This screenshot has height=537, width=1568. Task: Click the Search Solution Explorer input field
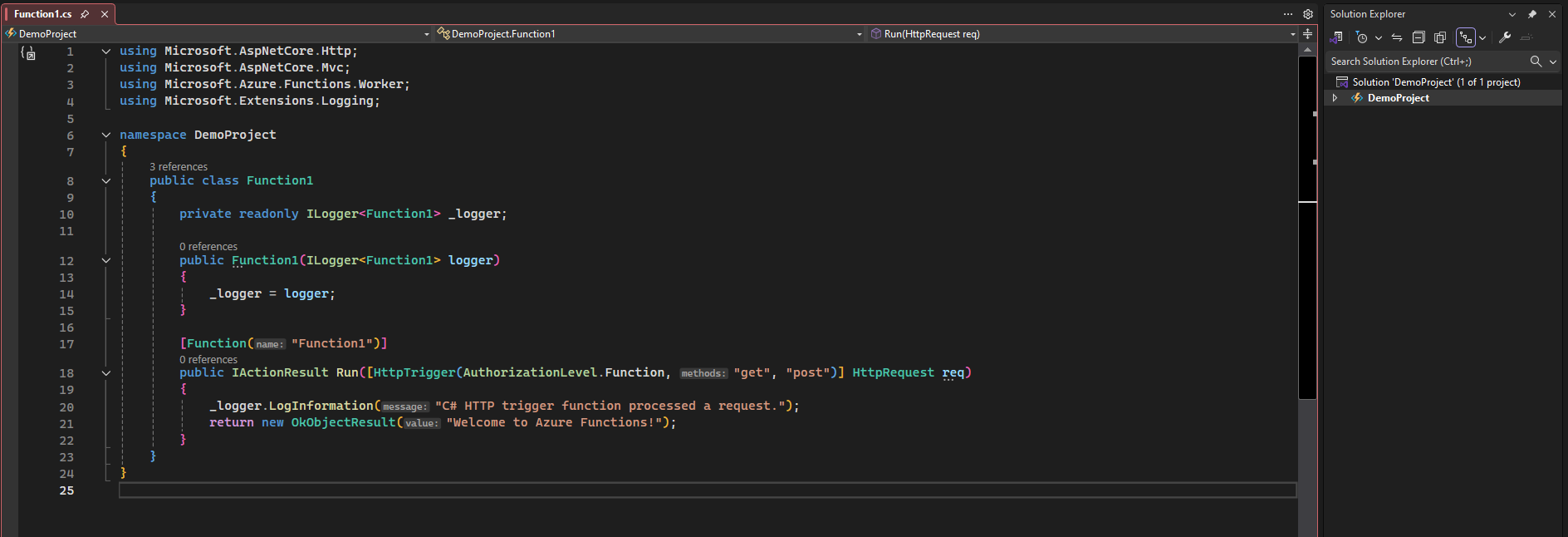pyautogui.click(x=1424, y=62)
